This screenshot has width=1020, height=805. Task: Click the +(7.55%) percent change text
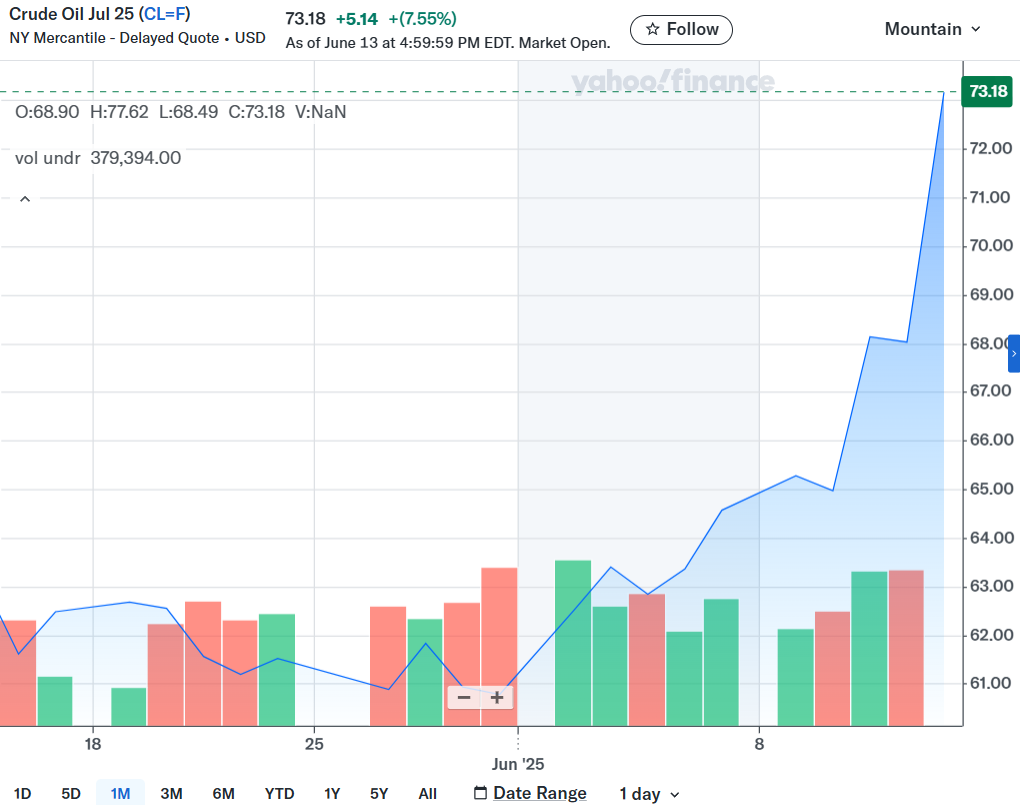[x=422, y=19]
